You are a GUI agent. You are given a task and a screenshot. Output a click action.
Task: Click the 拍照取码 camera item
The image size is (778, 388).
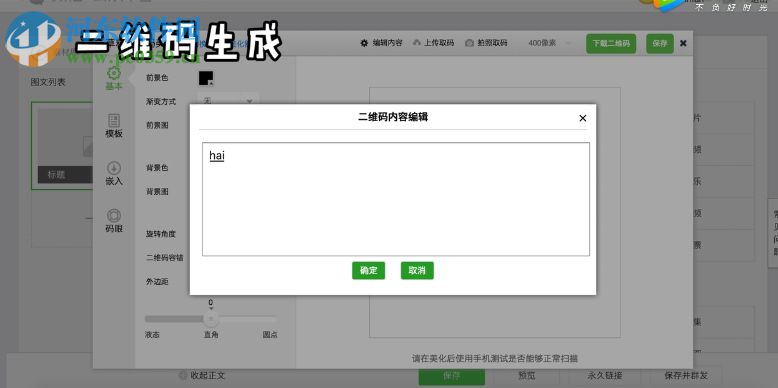point(486,43)
